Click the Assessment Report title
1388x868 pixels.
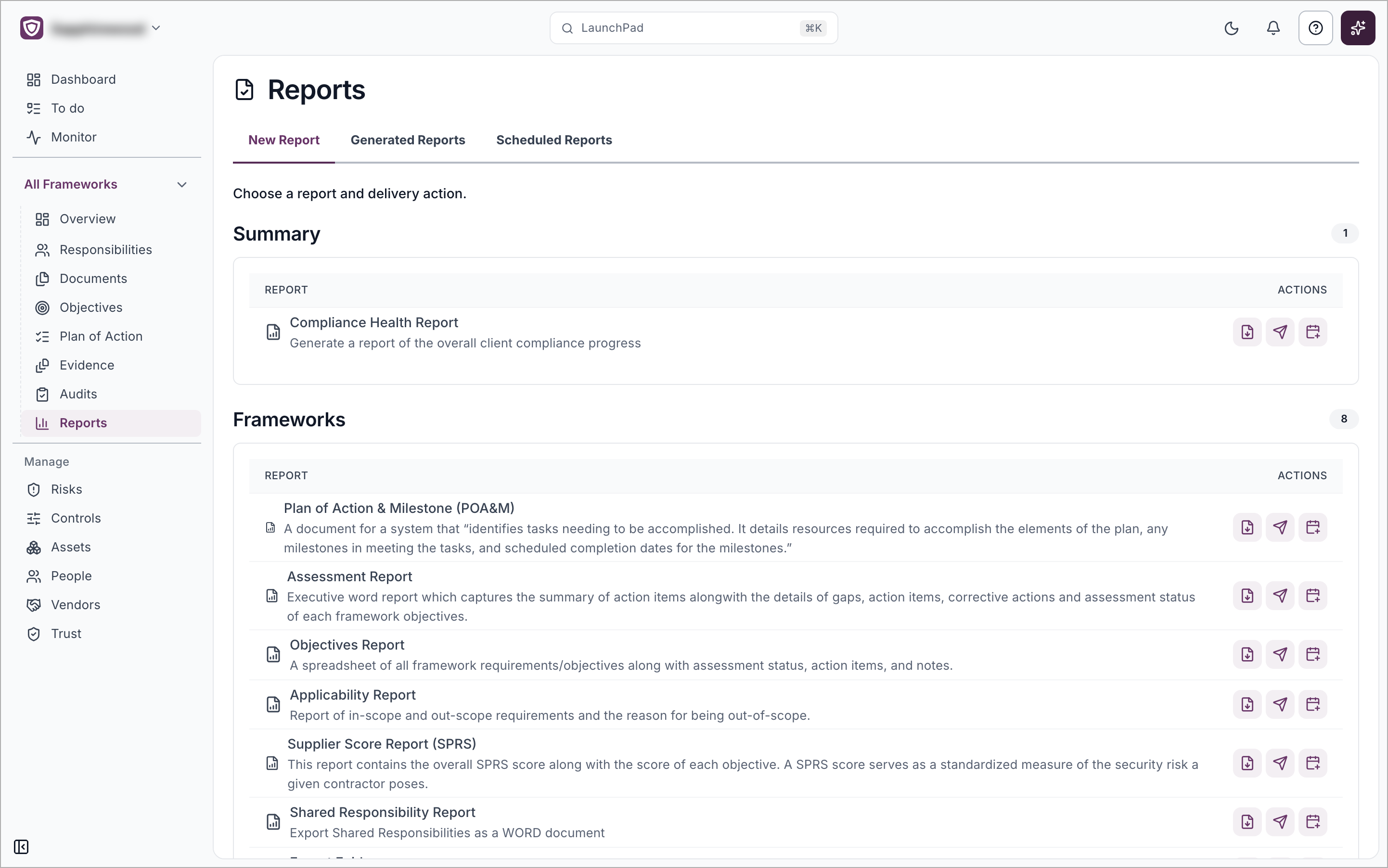tap(349, 576)
